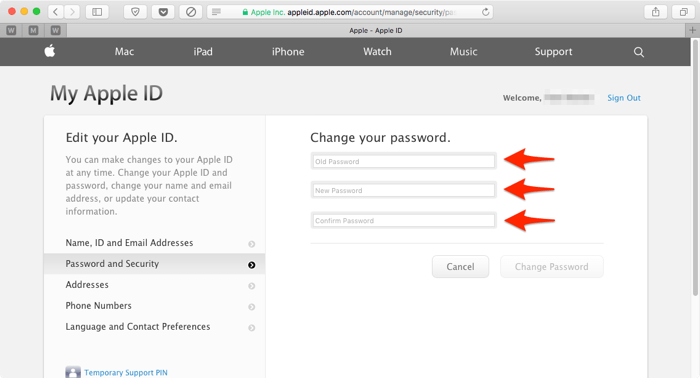Click the dark arrow beside Password and Security
The image size is (700, 378).
(x=252, y=265)
